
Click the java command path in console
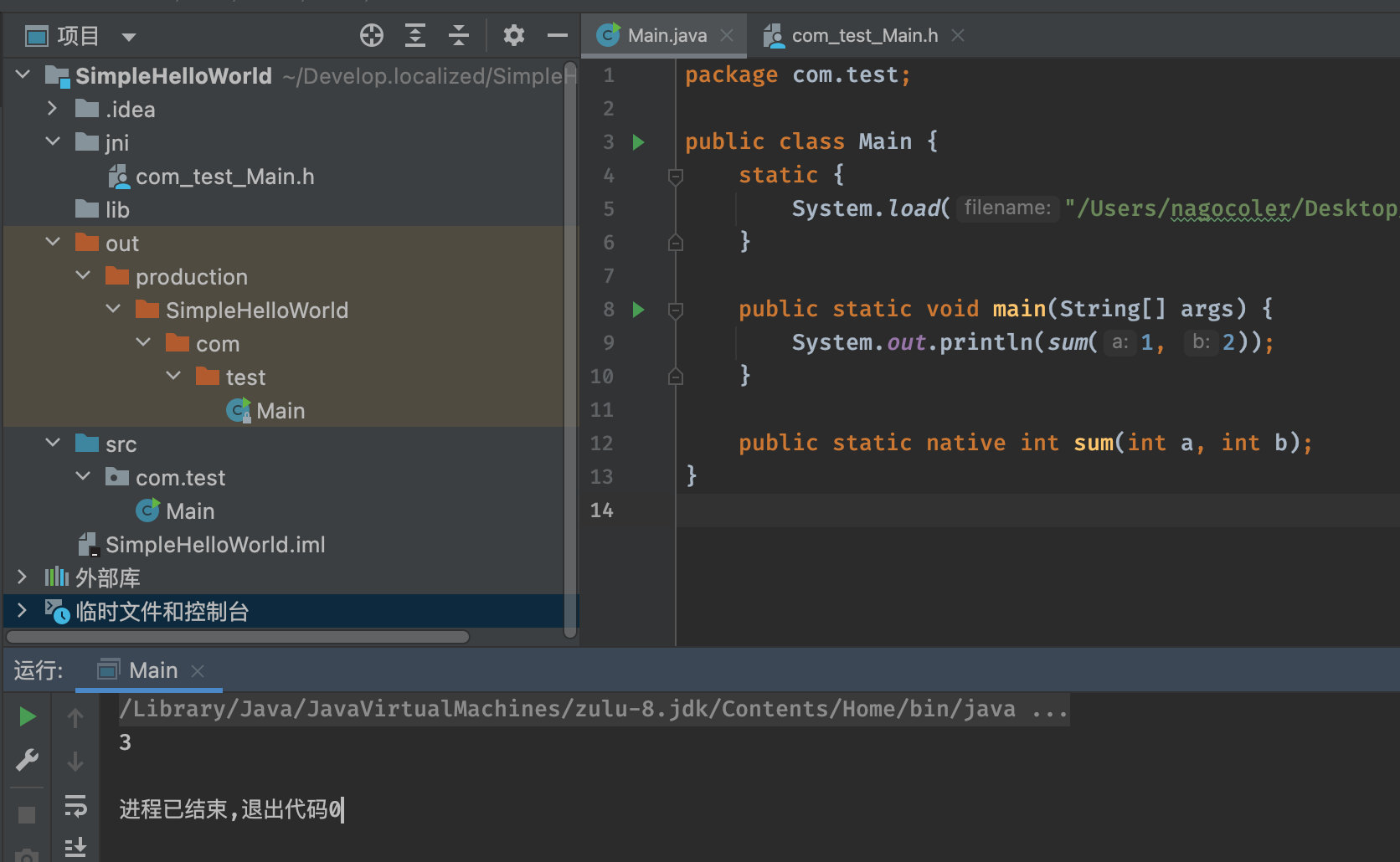[594, 709]
